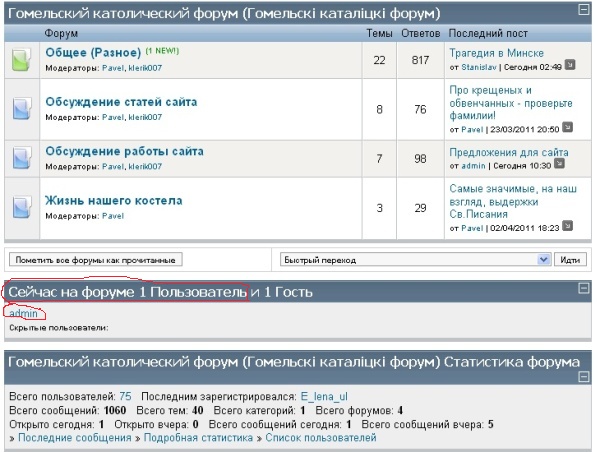
Task: Go to last post icon for Предложения для сайта
Action: coord(559,164)
